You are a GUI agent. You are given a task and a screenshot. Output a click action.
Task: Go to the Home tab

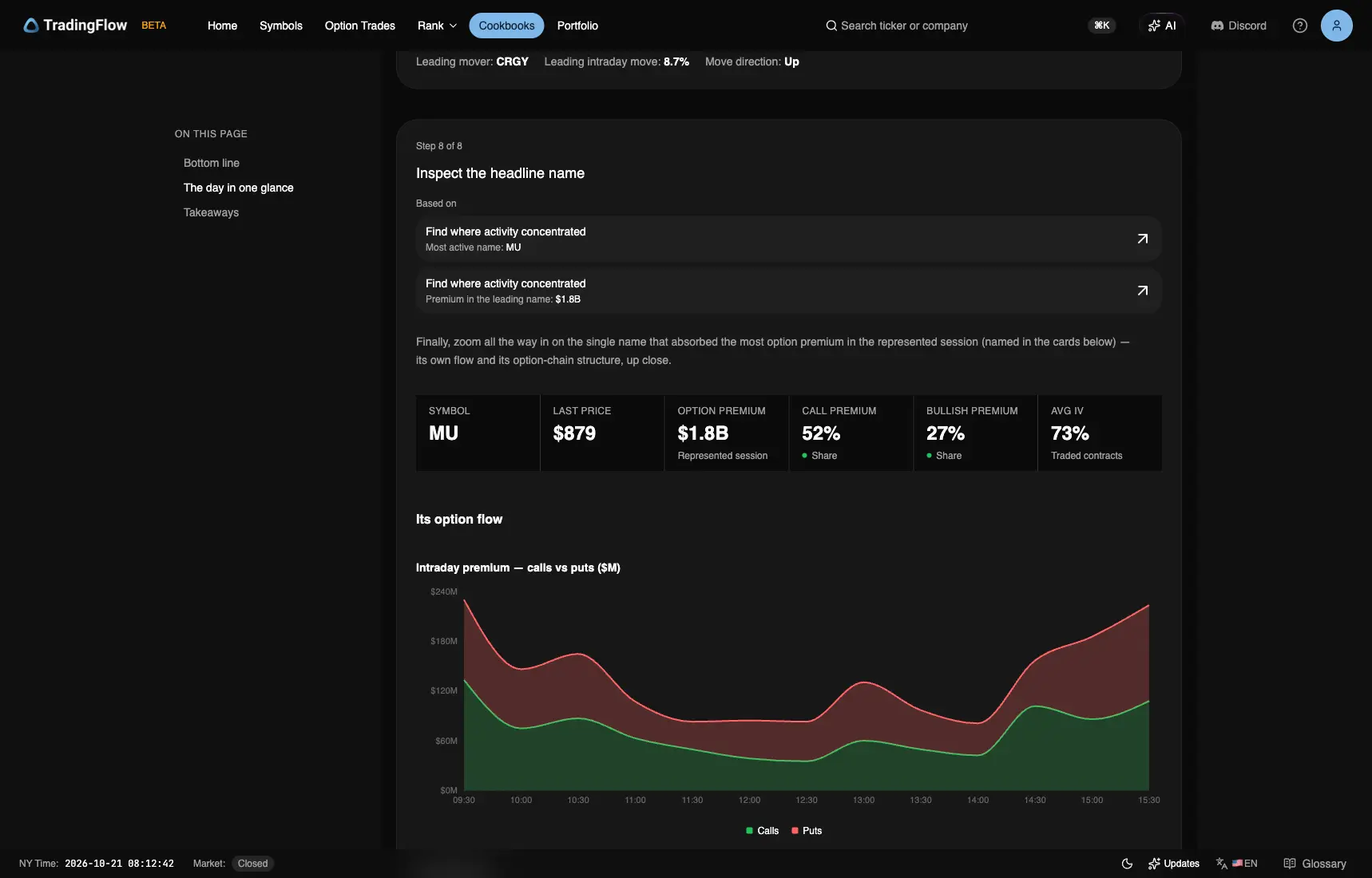coord(222,26)
